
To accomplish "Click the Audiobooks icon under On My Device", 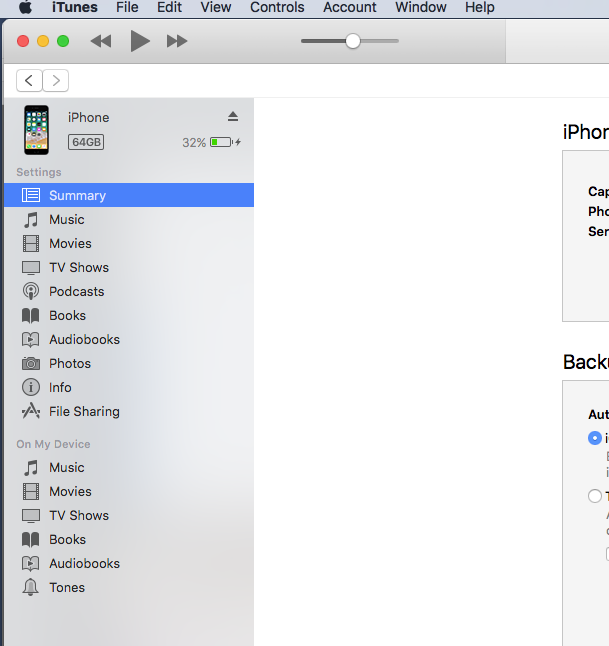I will point(31,564).
